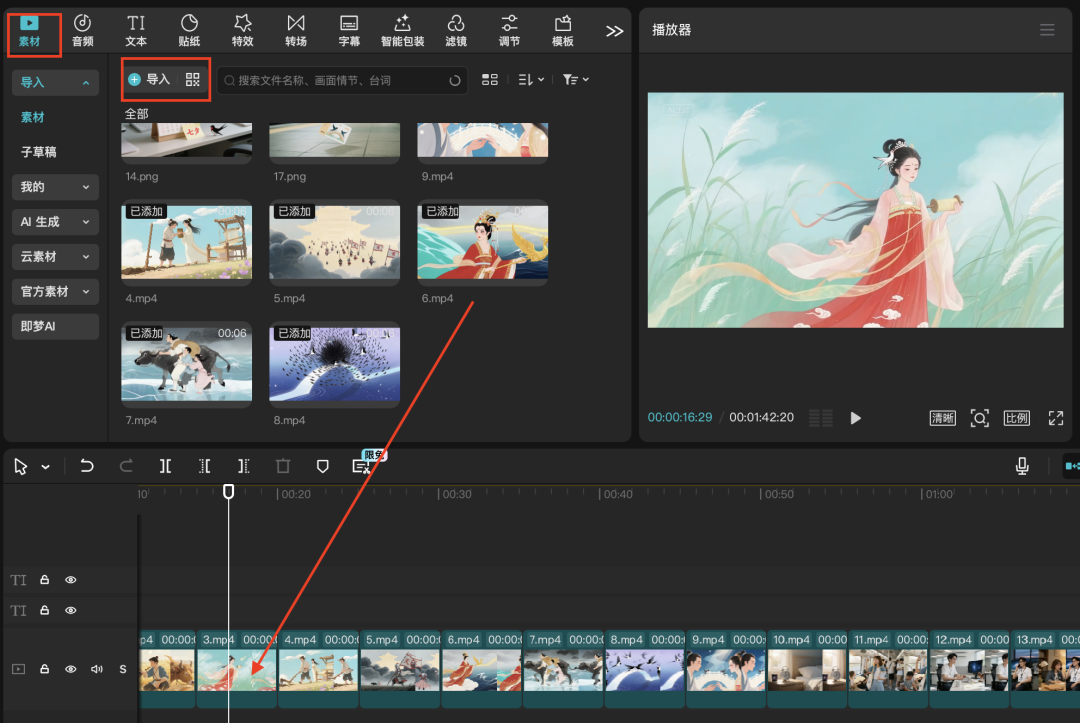The height and width of the screenshot is (723, 1080).
Task: Switch to the 音频 tab
Action: tap(82, 30)
